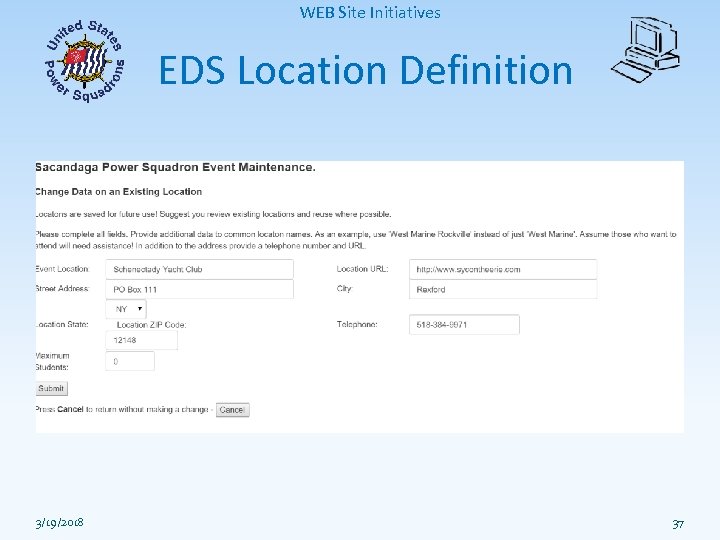Click the Location State label

coord(62,324)
